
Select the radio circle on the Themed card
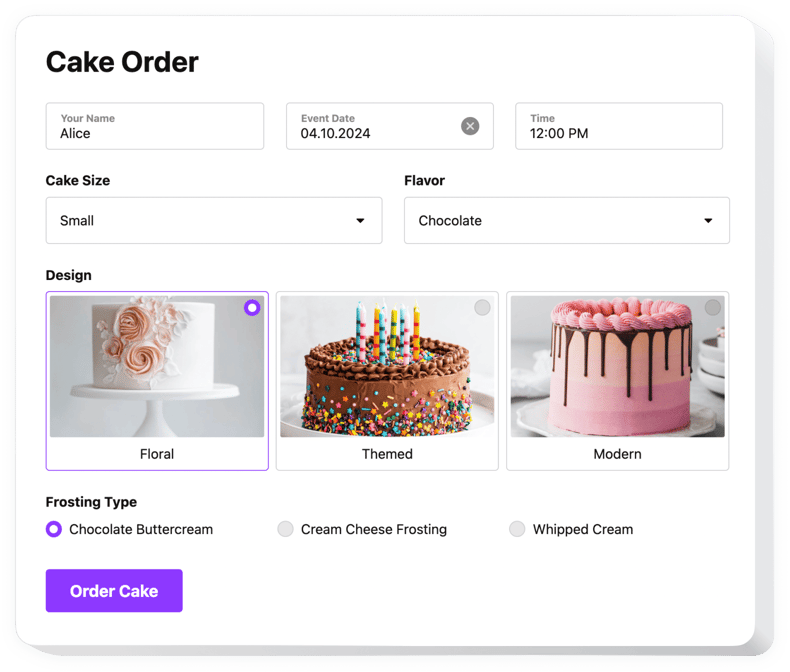pos(482,308)
